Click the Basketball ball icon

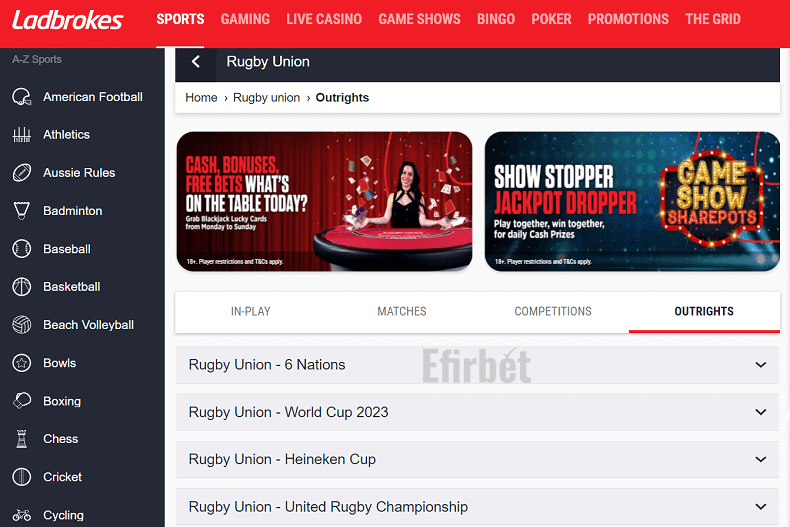coord(22,287)
